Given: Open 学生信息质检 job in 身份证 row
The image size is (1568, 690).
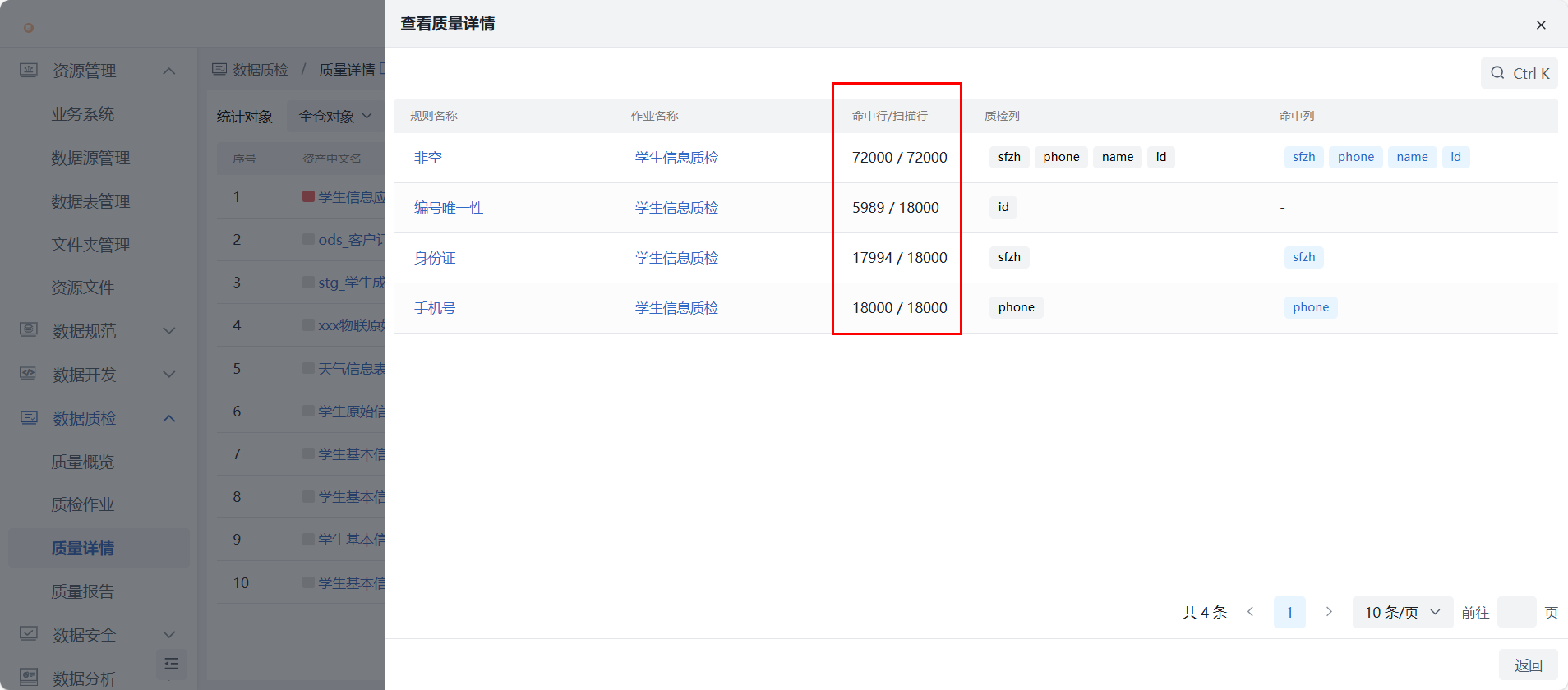Looking at the screenshot, I should pyautogui.click(x=676, y=258).
